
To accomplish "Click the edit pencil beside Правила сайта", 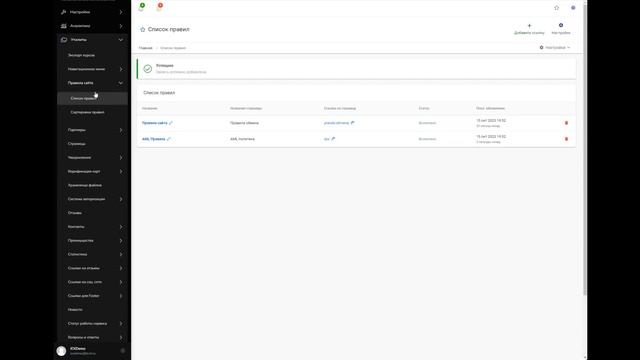I will click(x=171, y=123).
